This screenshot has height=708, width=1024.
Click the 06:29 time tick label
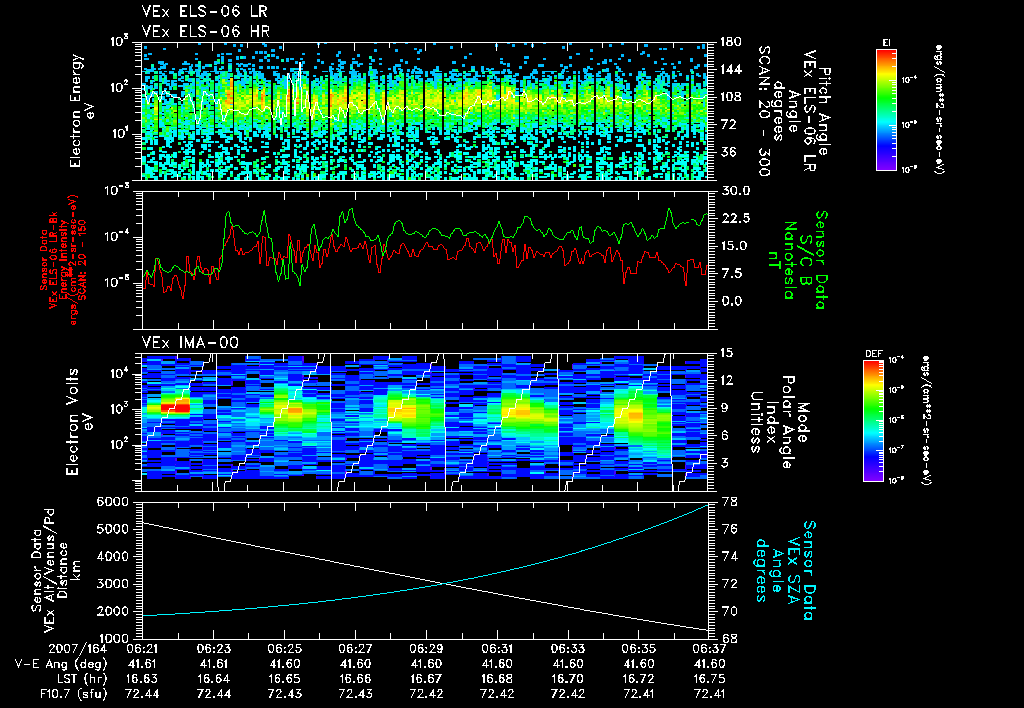pyautogui.click(x=426, y=649)
